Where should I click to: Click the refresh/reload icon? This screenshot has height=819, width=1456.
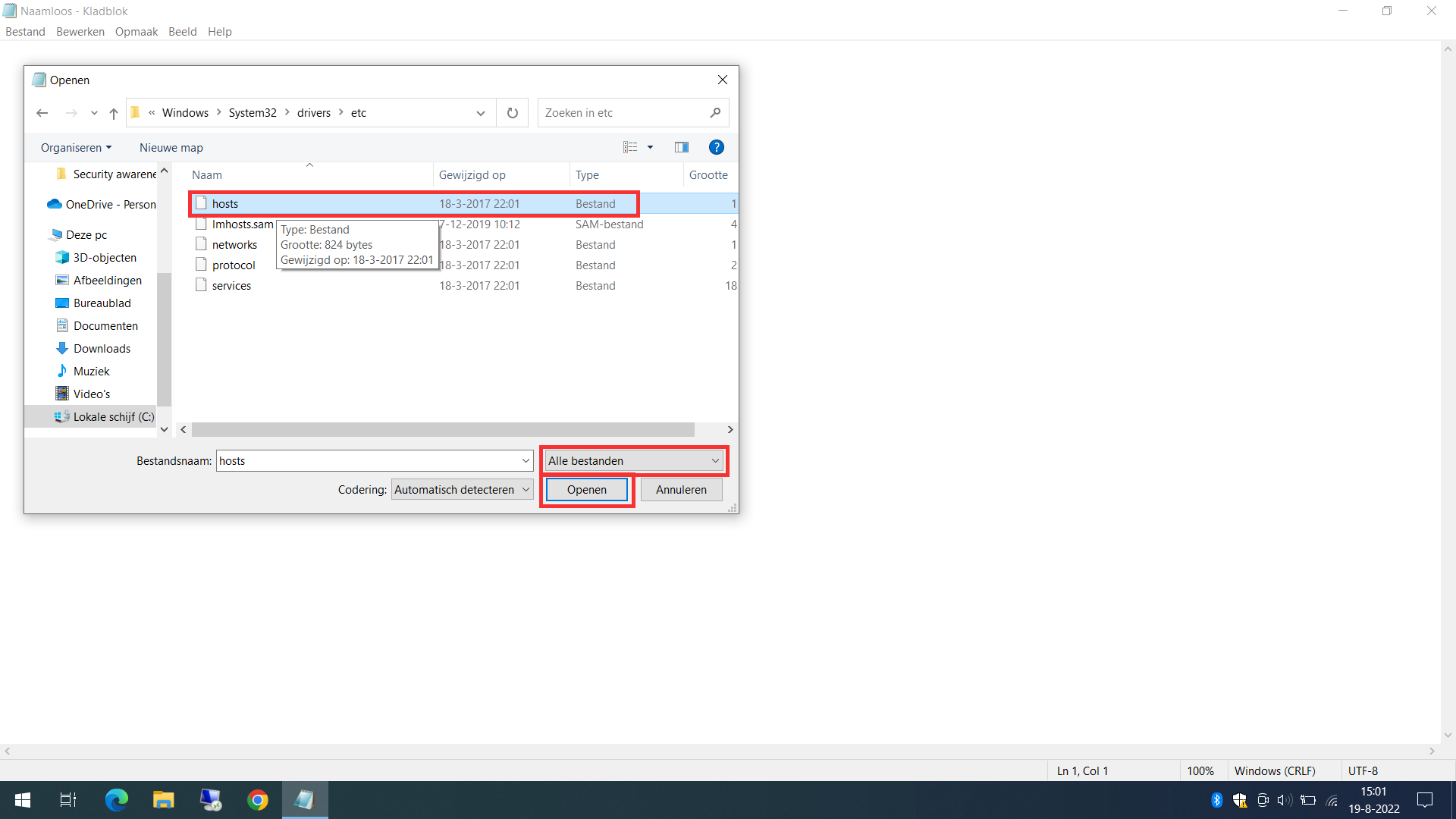coord(513,112)
